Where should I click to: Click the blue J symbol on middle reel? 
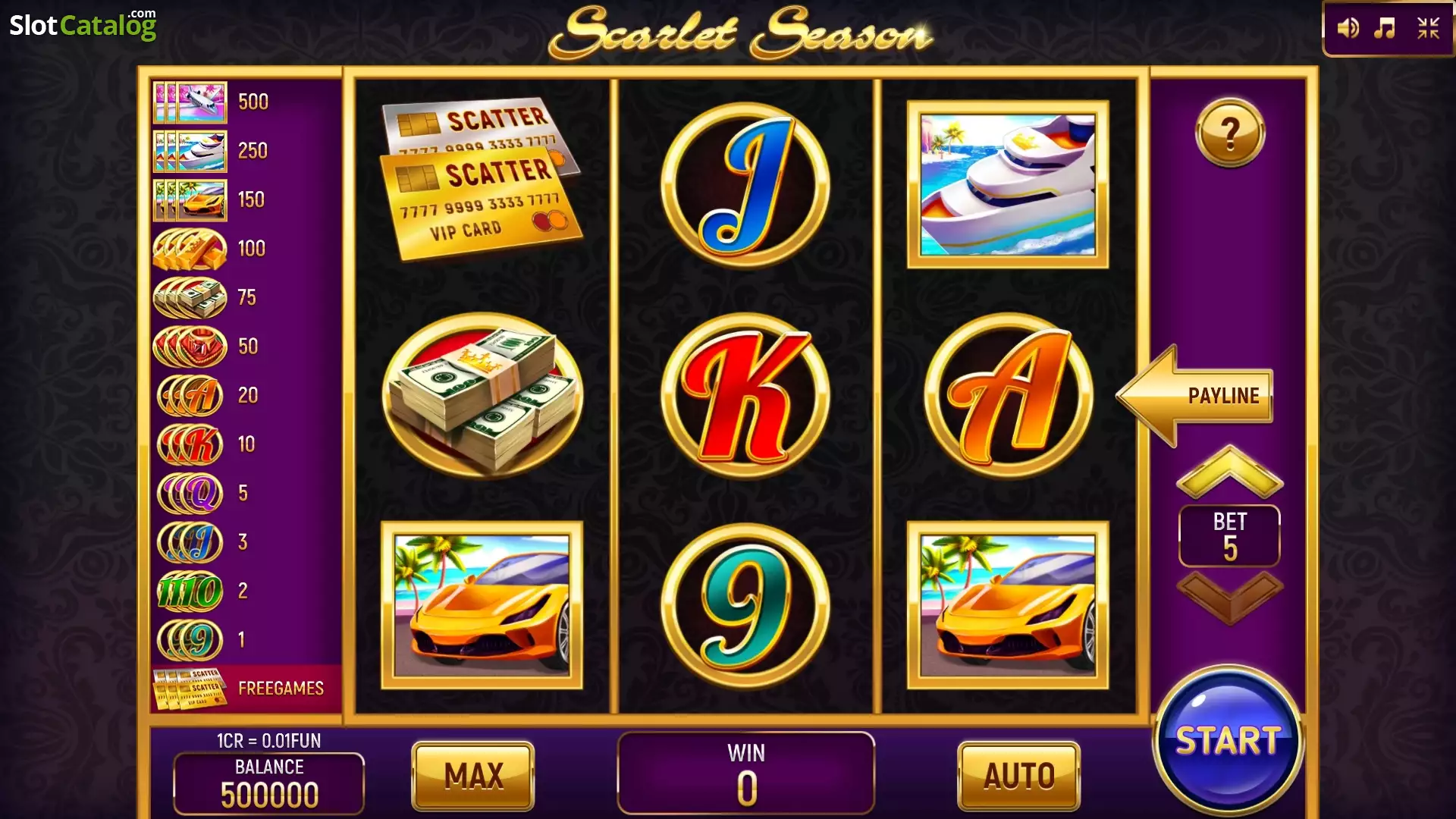tap(745, 184)
